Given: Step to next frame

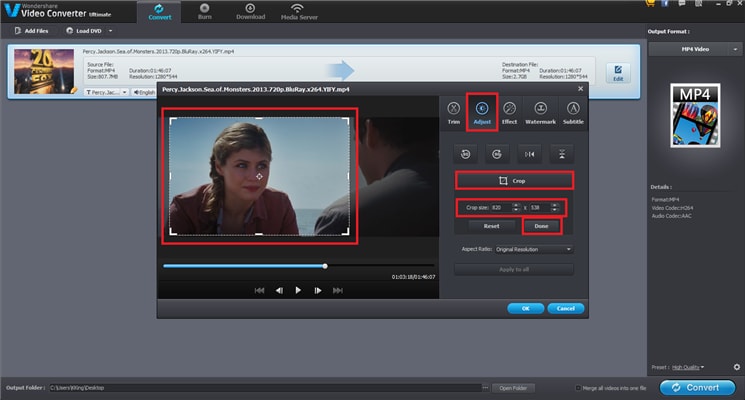Looking at the screenshot, I should tap(318, 290).
